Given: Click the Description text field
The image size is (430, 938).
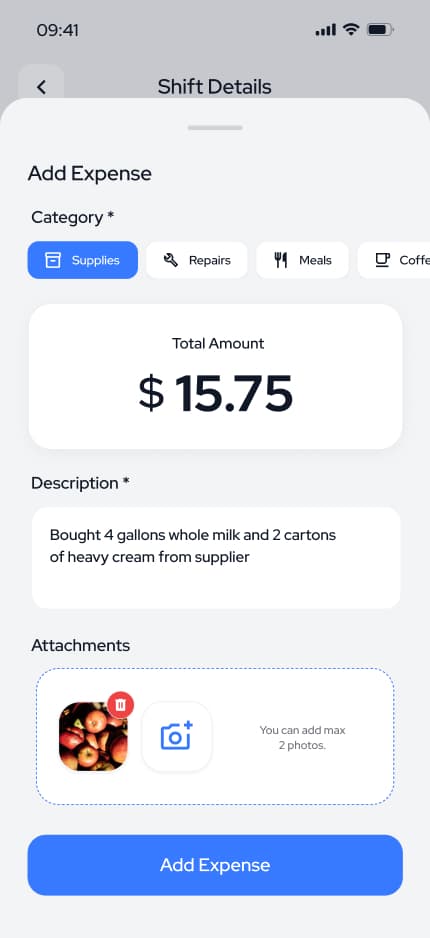Looking at the screenshot, I should click(216, 558).
